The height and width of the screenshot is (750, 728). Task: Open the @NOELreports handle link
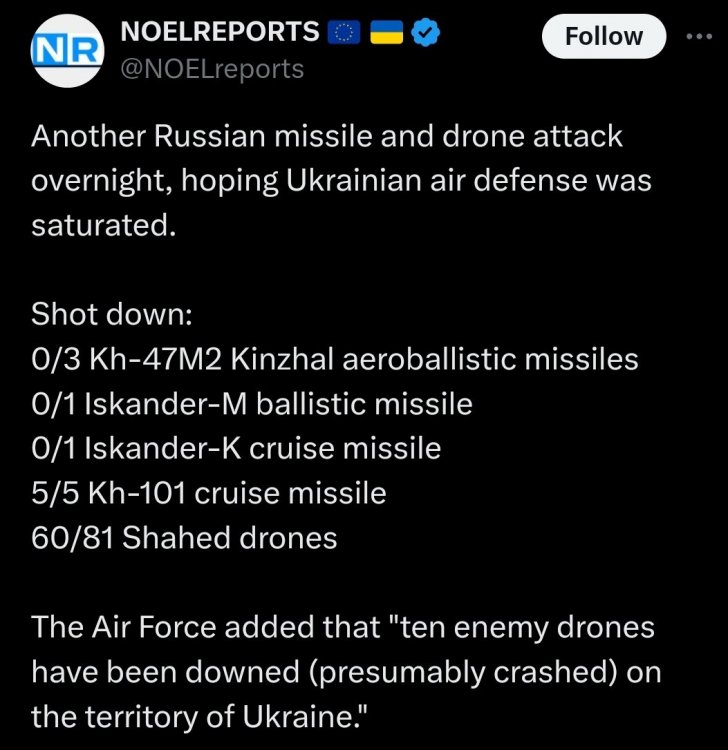tap(211, 68)
